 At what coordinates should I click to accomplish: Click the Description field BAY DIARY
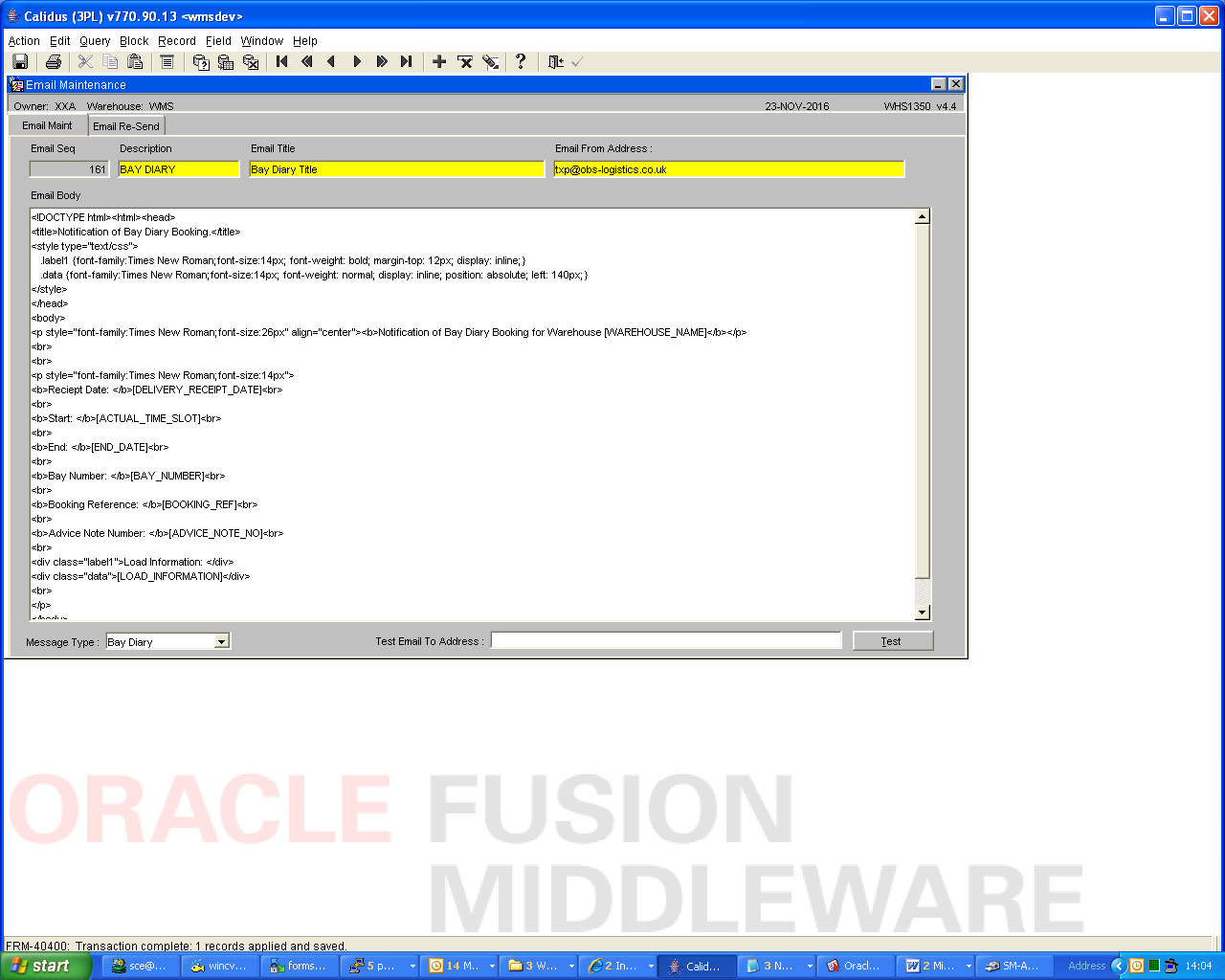178,169
